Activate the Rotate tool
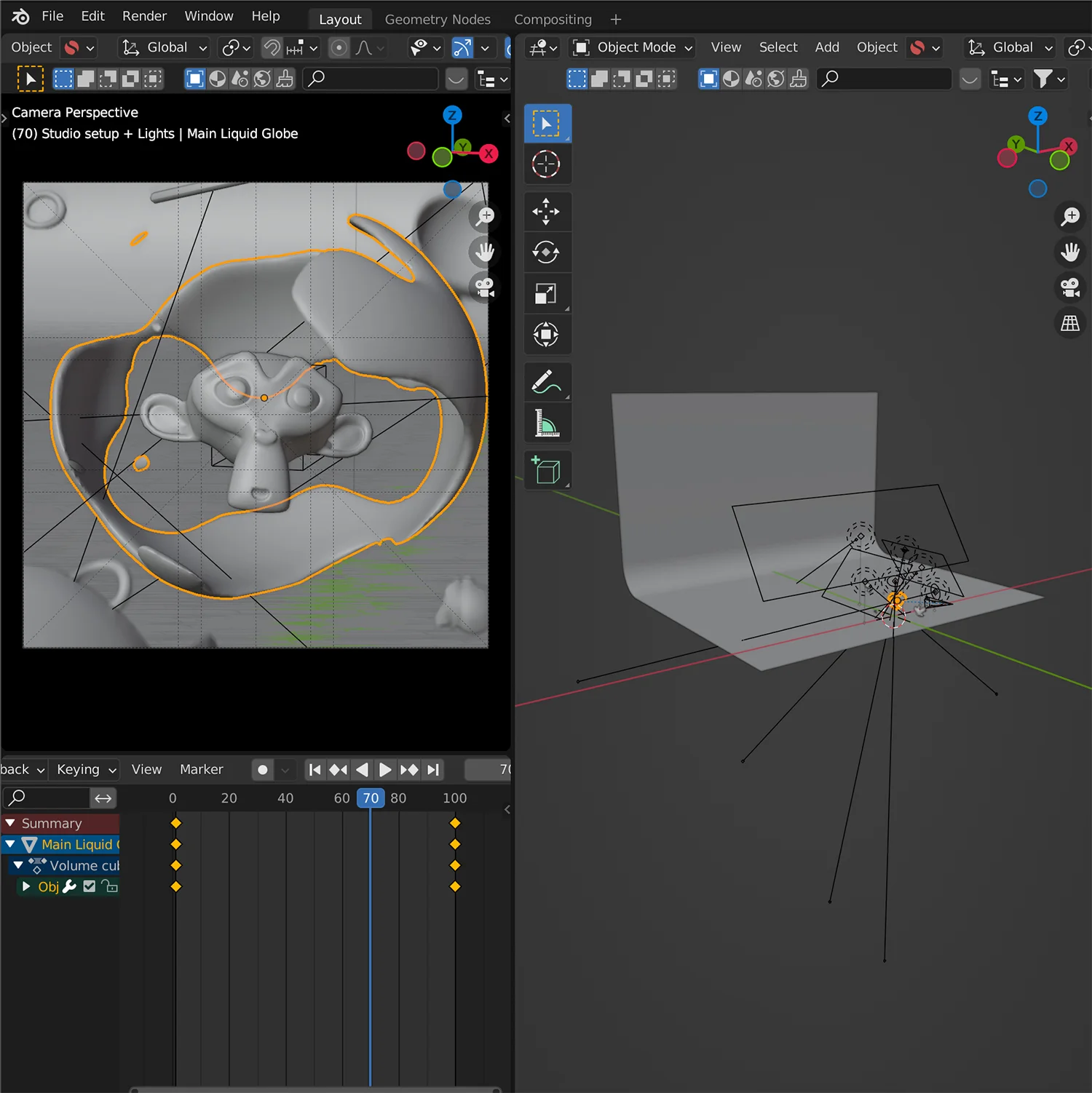This screenshot has height=1093, width=1092. pos(547,252)
